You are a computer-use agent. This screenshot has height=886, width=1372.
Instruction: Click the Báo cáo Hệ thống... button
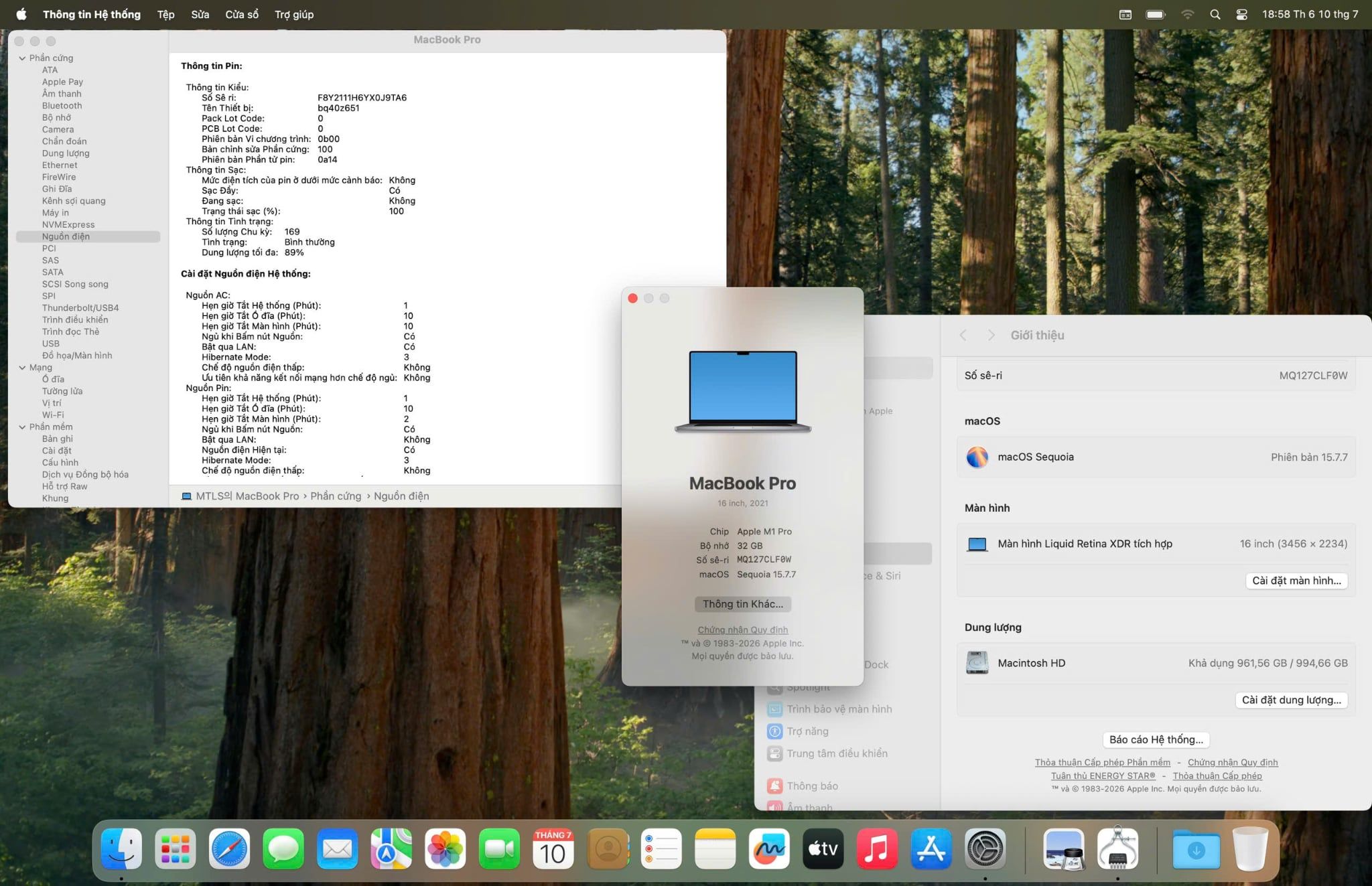[1156, 739]
